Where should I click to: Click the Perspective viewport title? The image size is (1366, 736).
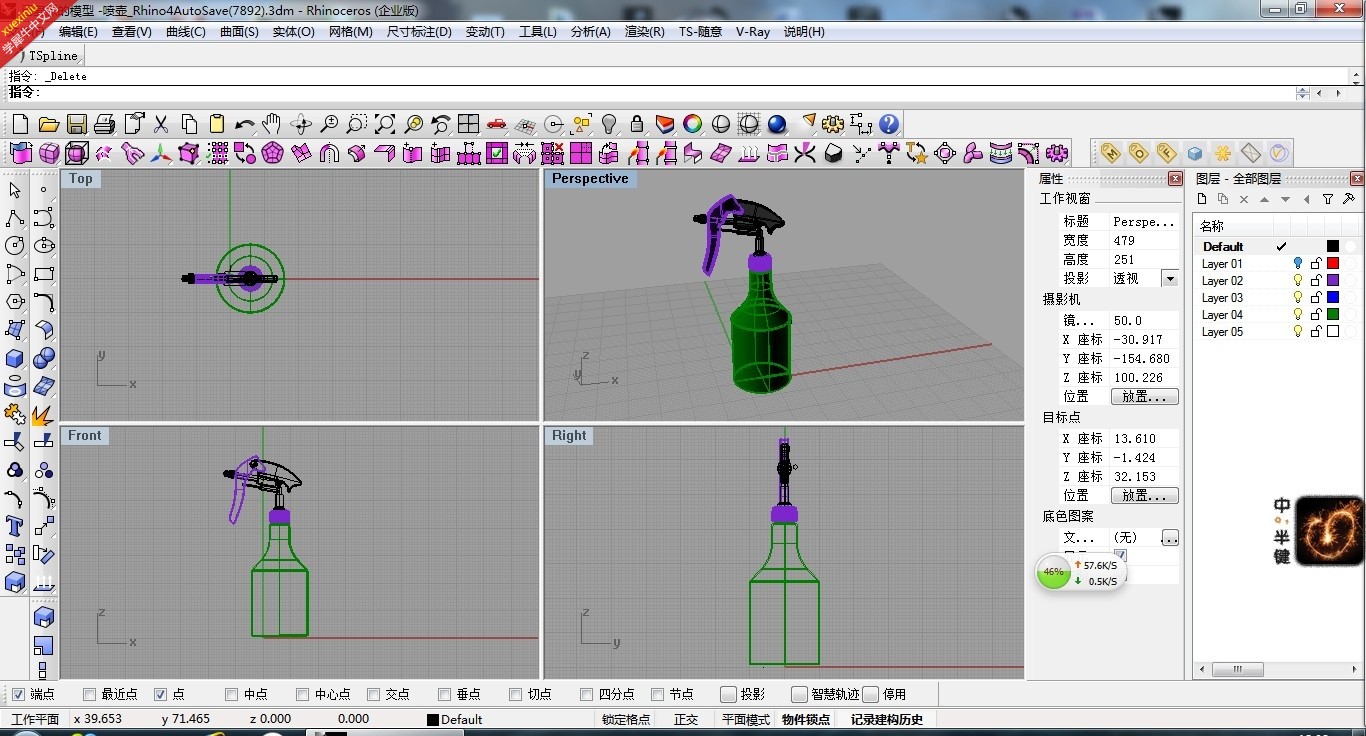[x=590, y=179]
